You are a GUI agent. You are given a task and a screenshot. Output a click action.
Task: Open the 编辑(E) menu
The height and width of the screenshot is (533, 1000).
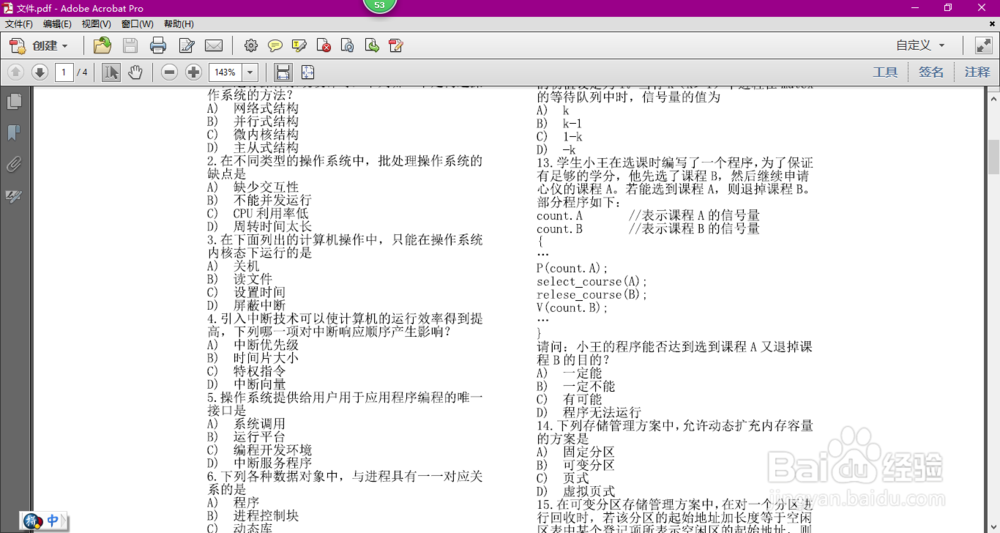coord(57,24)
